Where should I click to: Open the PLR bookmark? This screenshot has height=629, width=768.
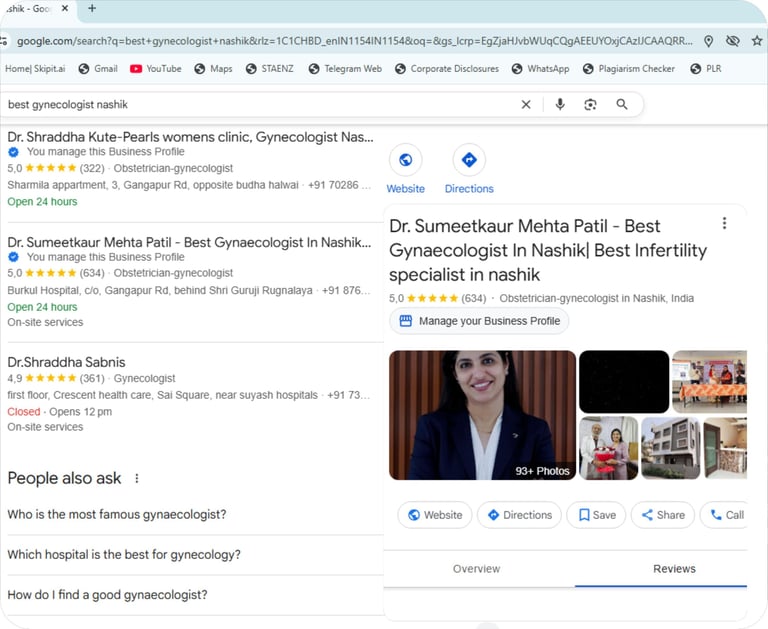point(706,69)
